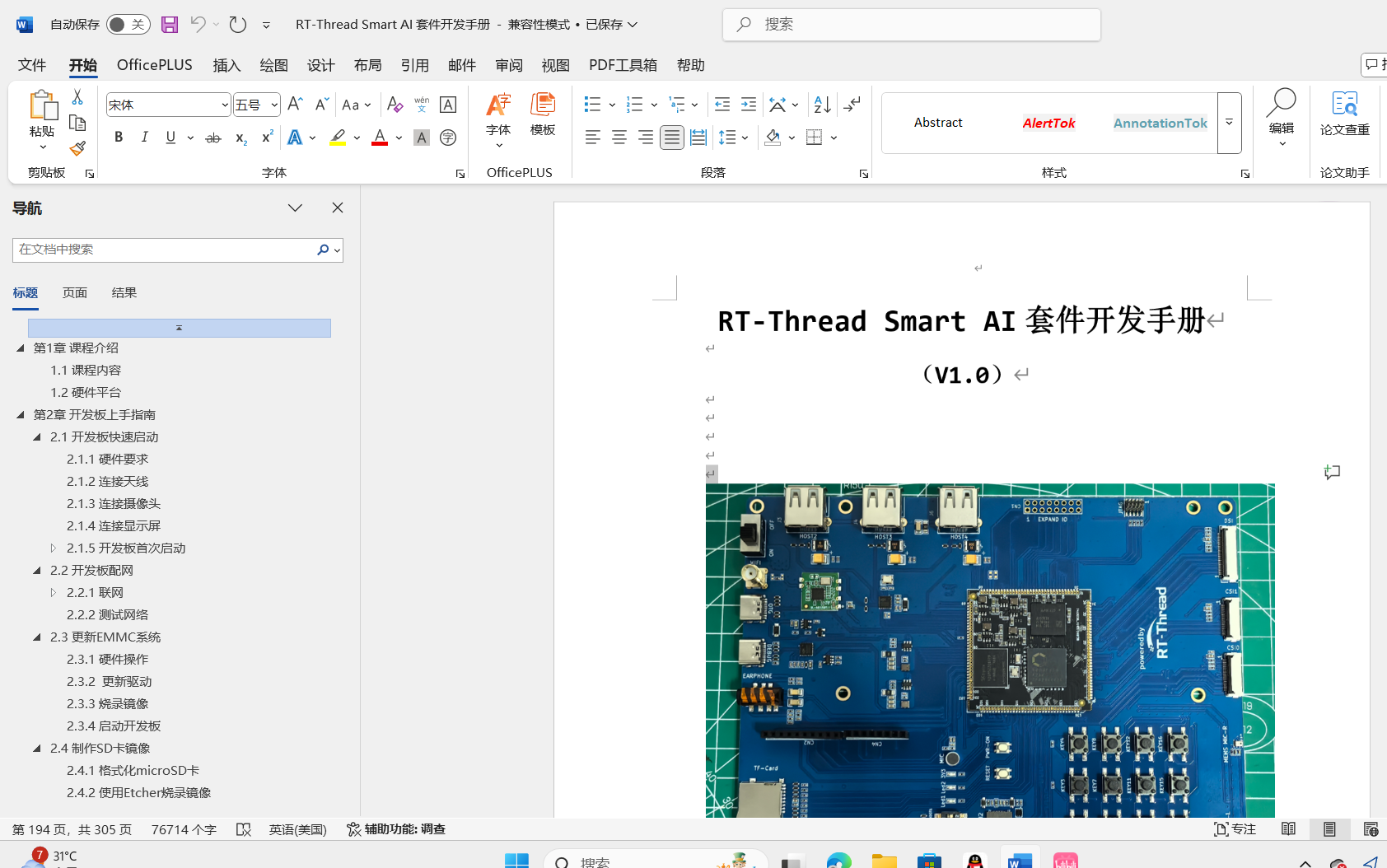1387x868 pixels.
Task: Collapse 2.3 更新EMMC系统 heading
Action: coord(37,637)
